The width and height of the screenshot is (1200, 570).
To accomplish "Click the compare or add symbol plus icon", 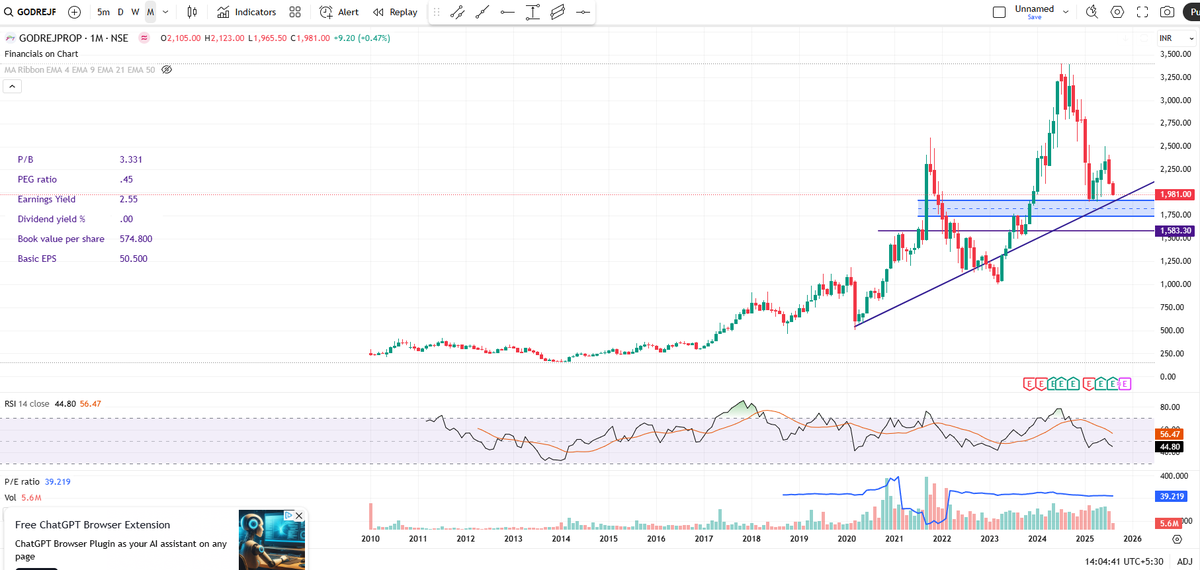I will pos(74,12).
